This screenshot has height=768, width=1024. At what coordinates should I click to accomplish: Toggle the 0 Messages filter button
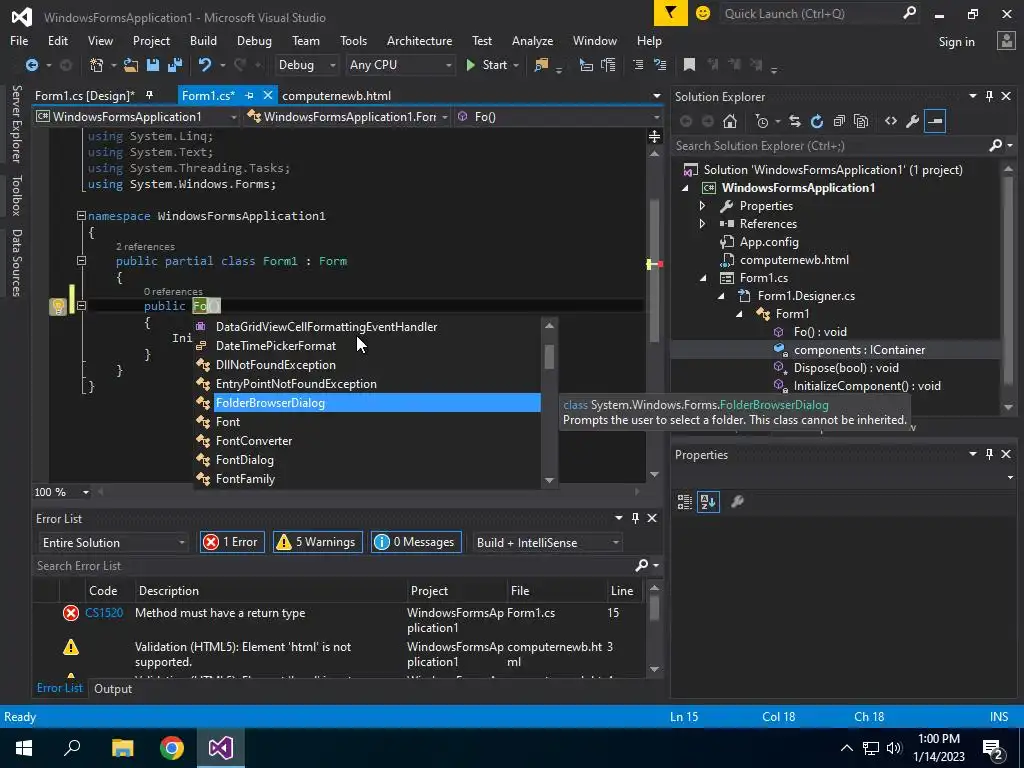[x=416, y=542]
